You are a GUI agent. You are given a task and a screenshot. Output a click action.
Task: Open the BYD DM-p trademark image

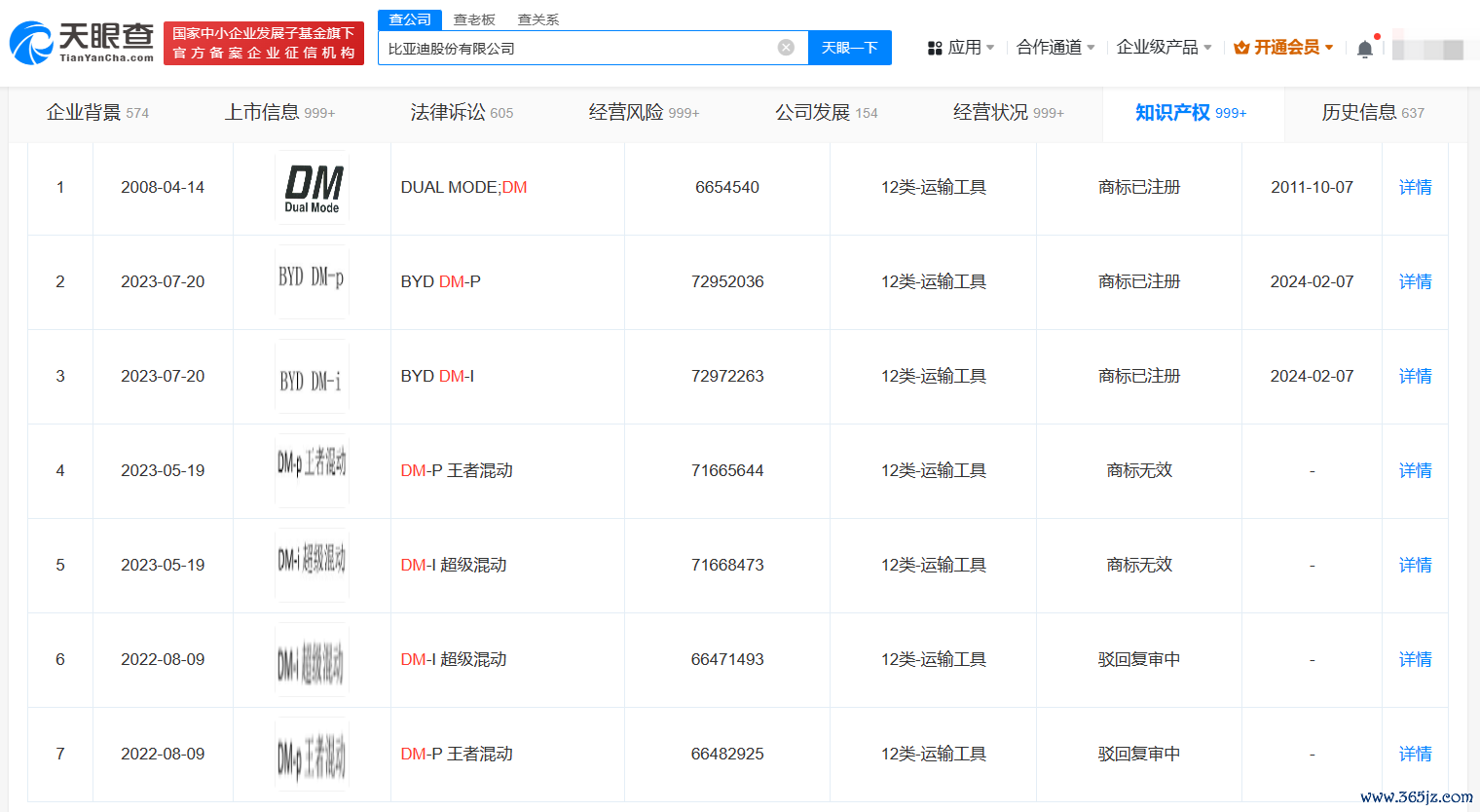[312, 281]
